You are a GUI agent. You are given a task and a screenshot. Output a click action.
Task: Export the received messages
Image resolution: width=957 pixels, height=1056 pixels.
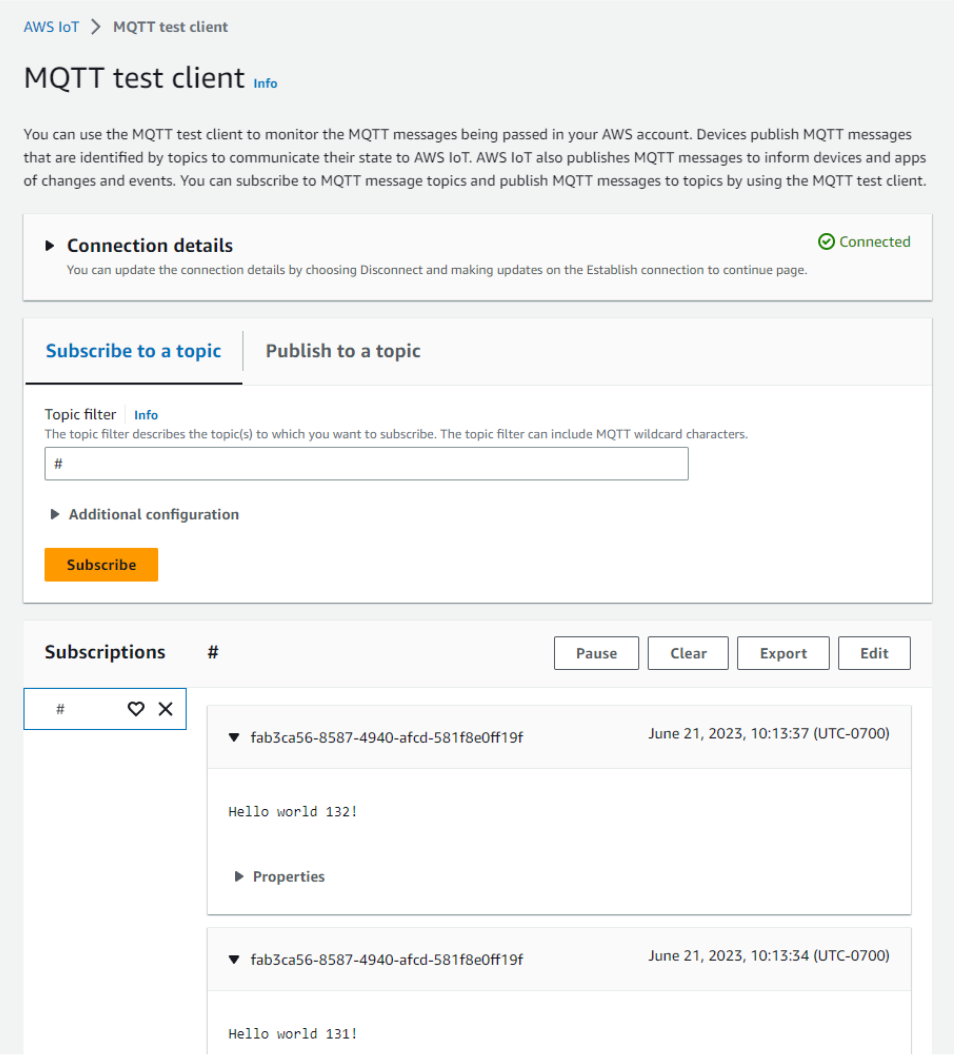coord(783,653)
